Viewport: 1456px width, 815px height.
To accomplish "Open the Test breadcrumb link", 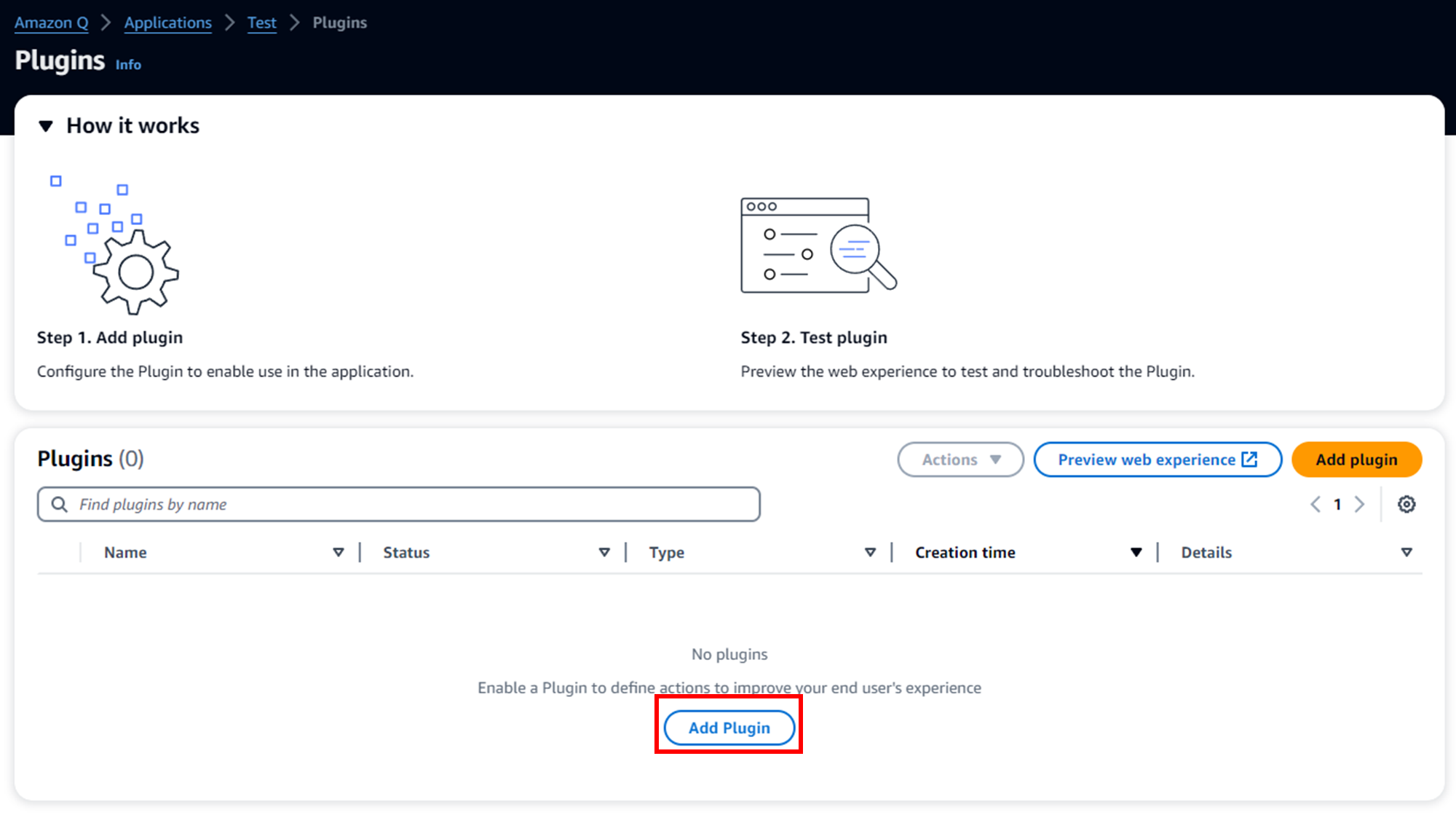I will [261, 23].
